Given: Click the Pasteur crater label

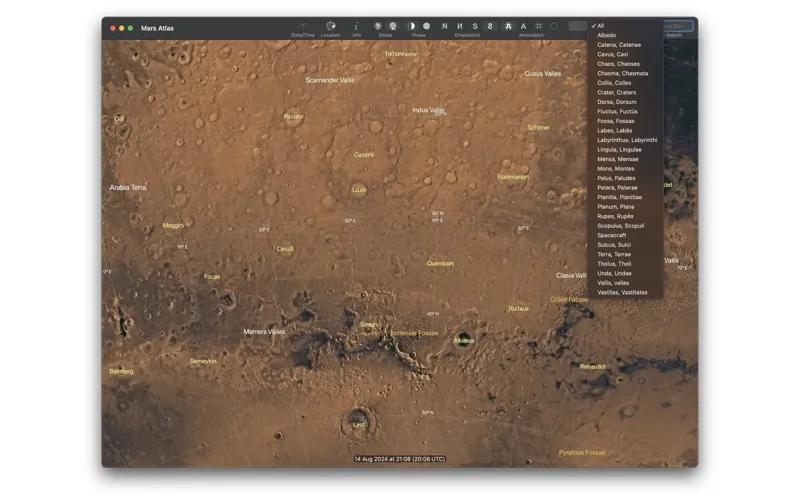Looking at the screenshot, I should tap(294, 116).
